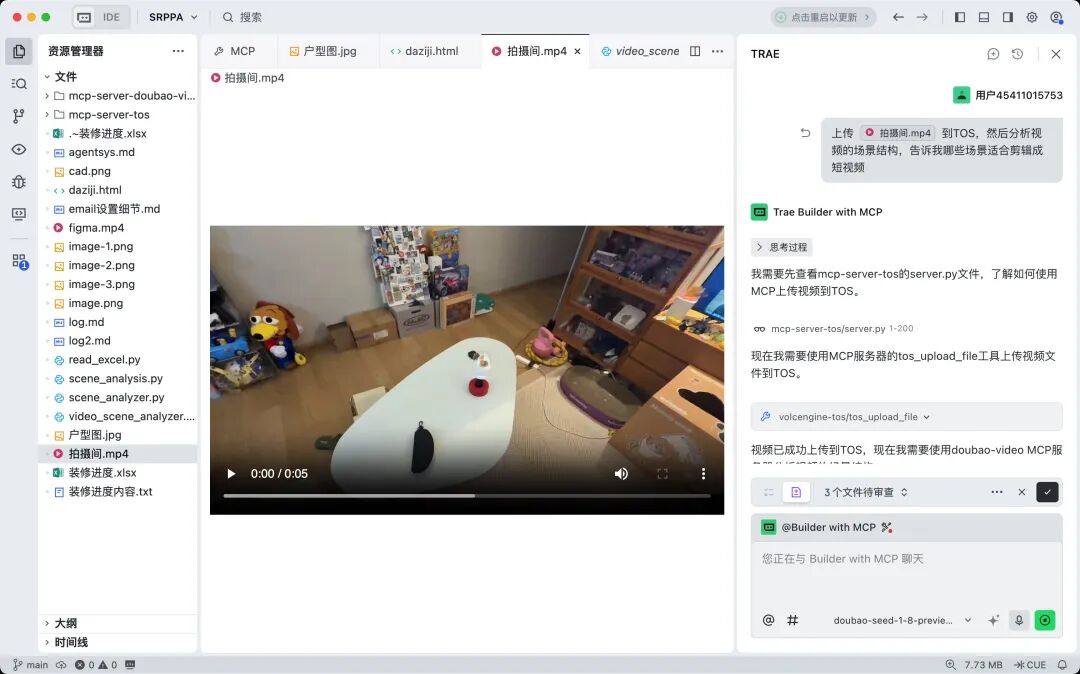Click the # context reference icon
1080x674 pixels.
[x=792, y=620]
